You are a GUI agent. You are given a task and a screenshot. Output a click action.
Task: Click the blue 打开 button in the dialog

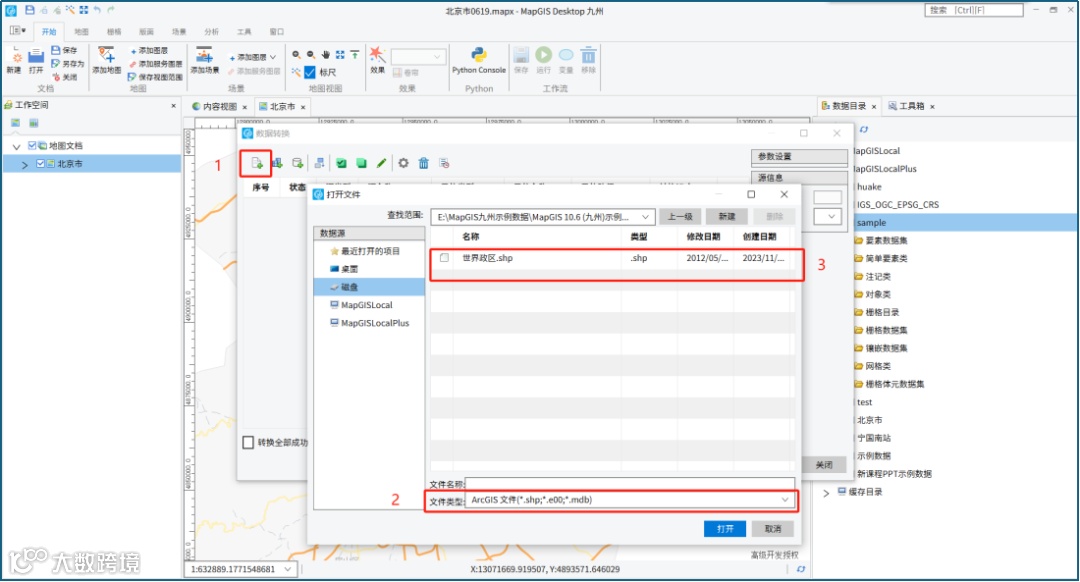pos(725,528)
